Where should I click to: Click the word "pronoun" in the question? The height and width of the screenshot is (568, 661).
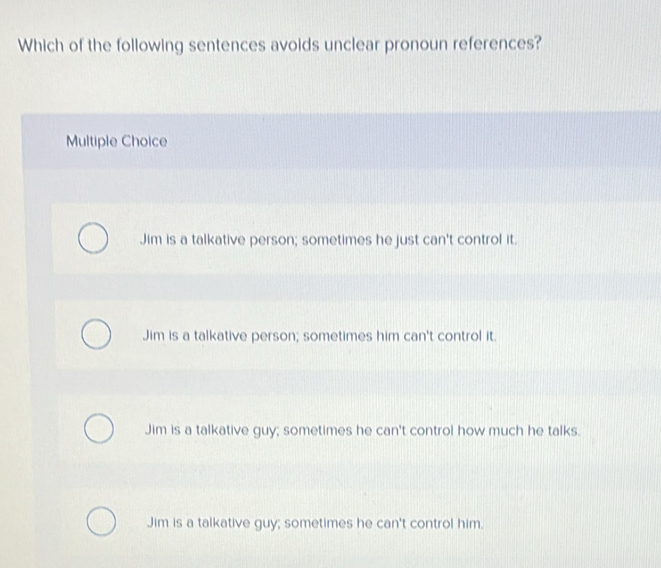point(416,46)
